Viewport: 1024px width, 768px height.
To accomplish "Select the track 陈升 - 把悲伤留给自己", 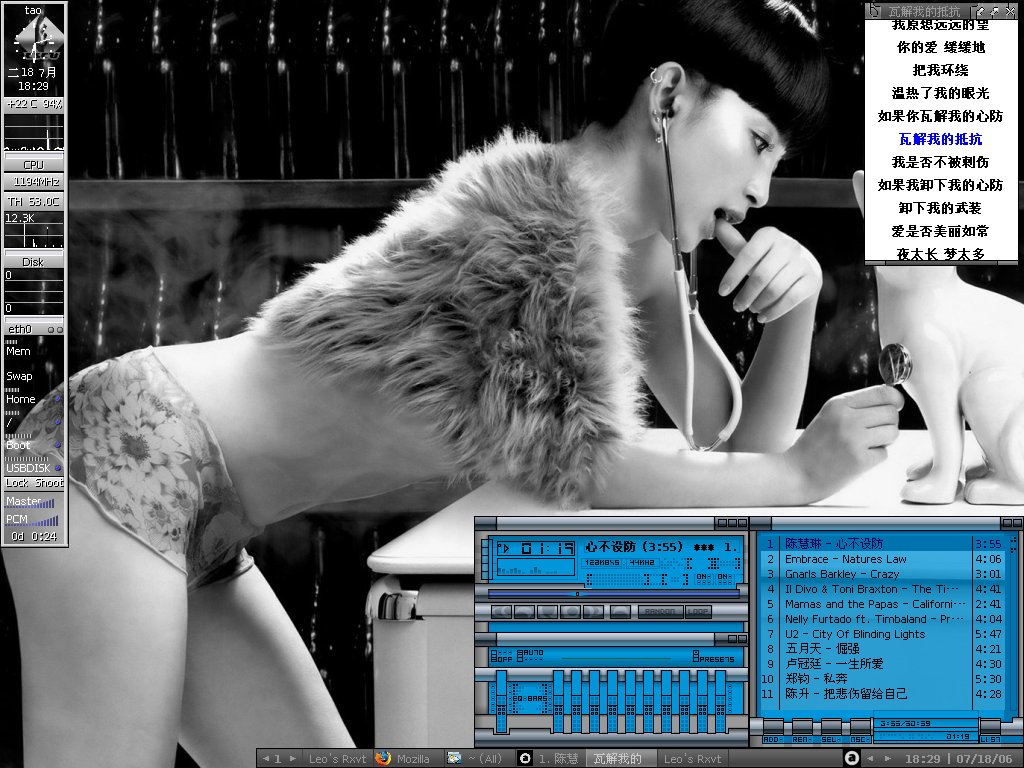I will pyautogui.click(x=882, y=694).
